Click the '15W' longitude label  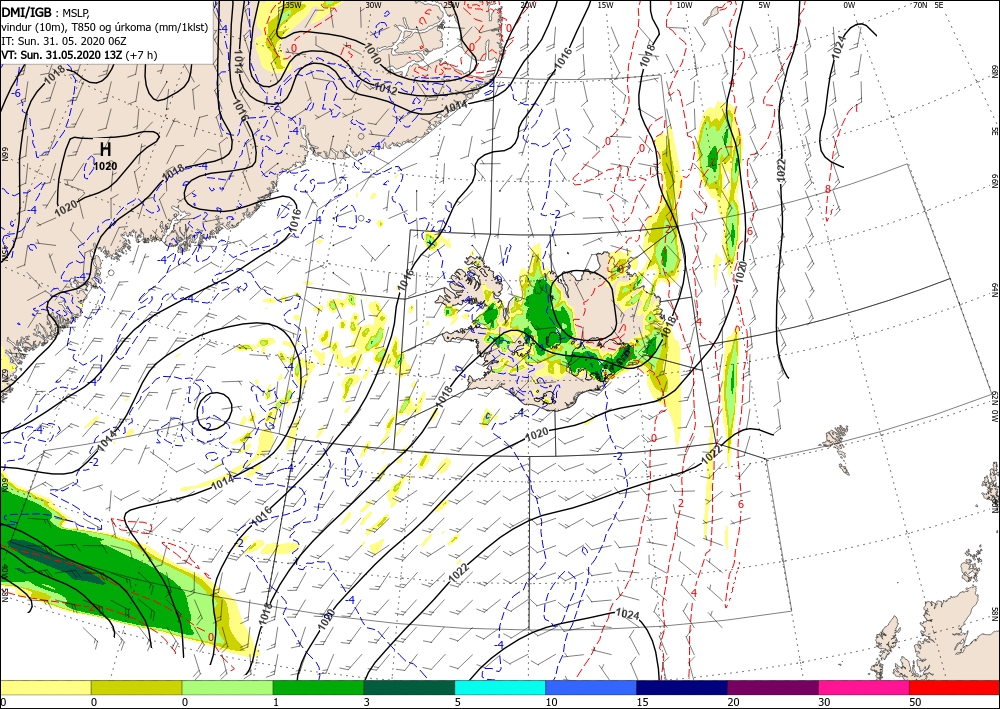(x=605, y=5)
